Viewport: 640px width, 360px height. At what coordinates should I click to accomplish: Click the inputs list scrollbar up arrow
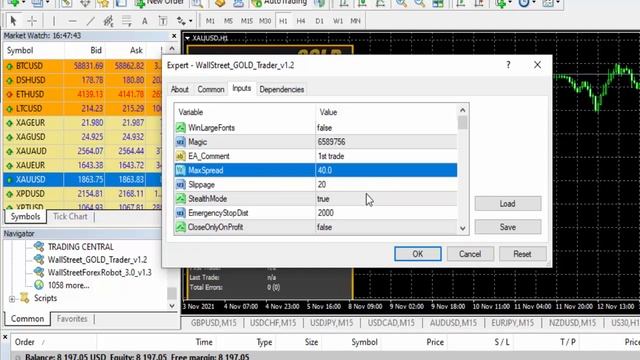click(x=462, y=110)
